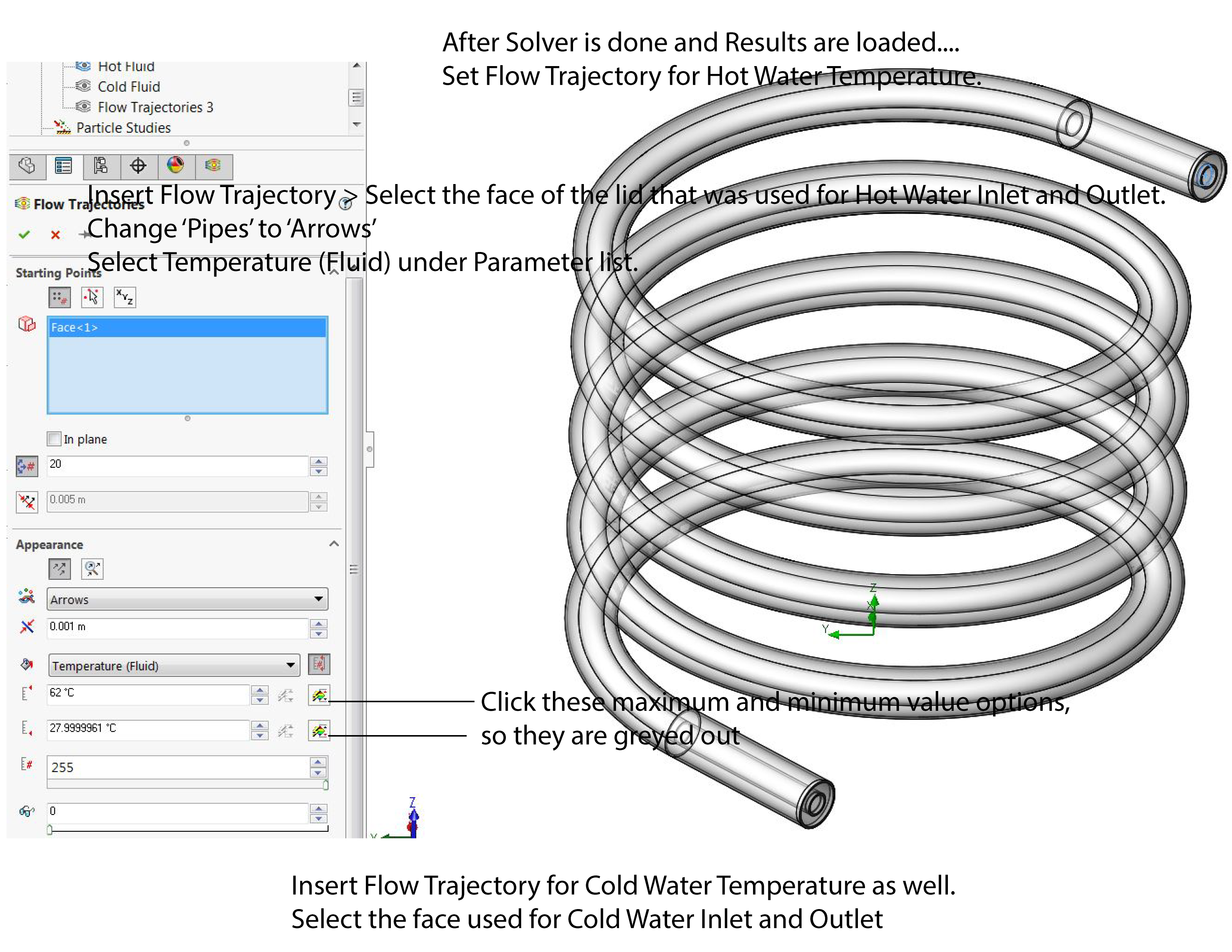Check the In plane checkbox
1232x952 pixels.
tap(54, 439)
